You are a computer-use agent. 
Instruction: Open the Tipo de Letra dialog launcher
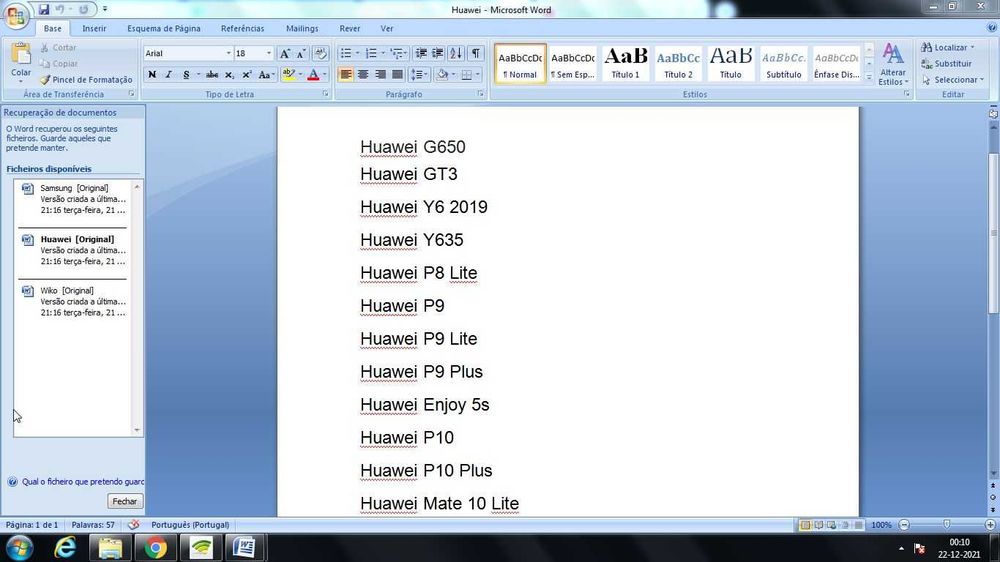pos(325,94)
